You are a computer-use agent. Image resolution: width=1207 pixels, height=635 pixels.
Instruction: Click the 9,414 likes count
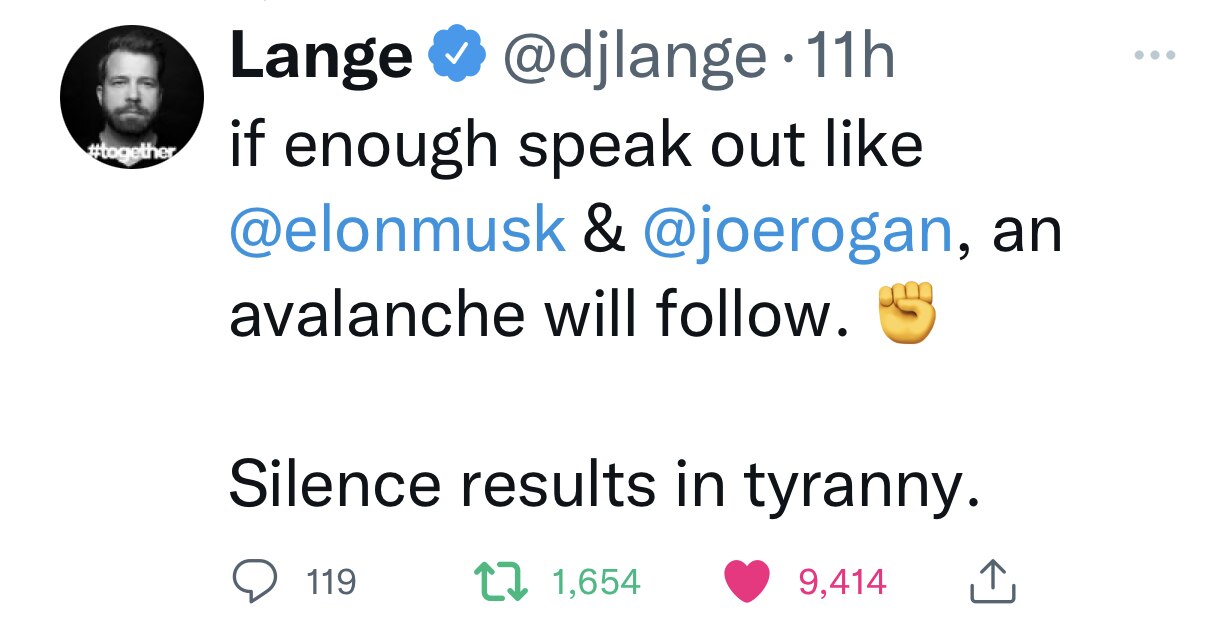coord(844,581)
